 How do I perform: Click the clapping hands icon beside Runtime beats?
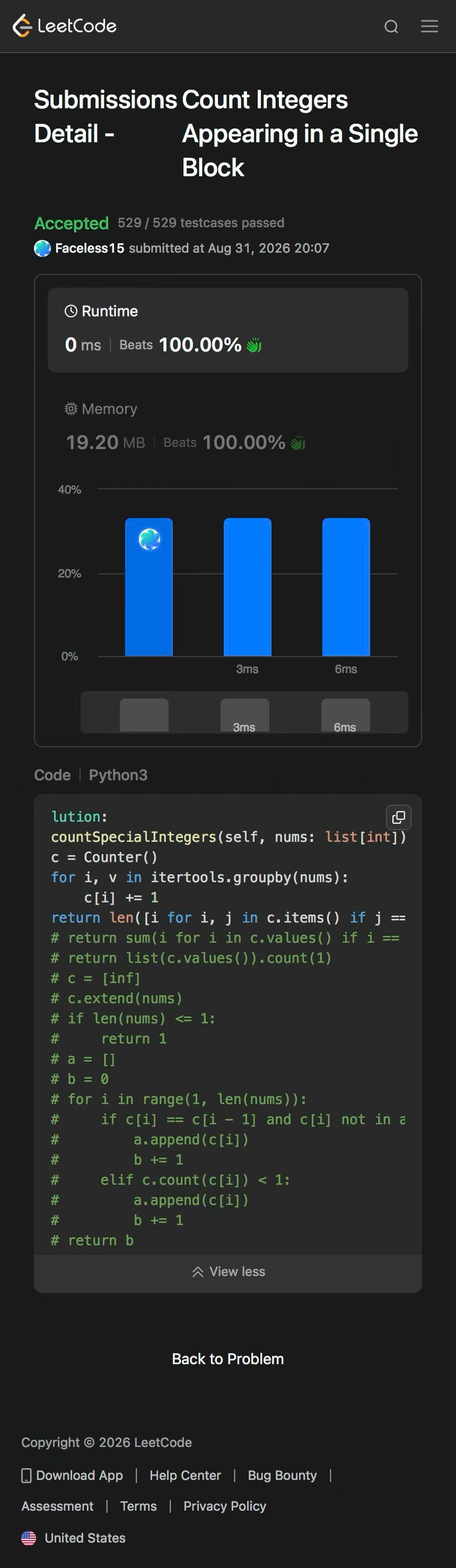coord(254,345)
